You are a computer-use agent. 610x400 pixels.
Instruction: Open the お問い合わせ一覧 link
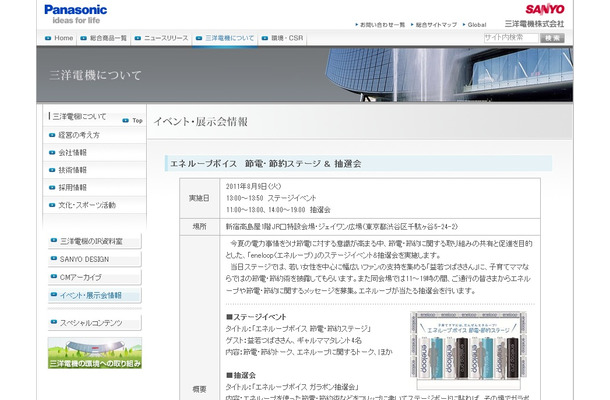(382, 25)
